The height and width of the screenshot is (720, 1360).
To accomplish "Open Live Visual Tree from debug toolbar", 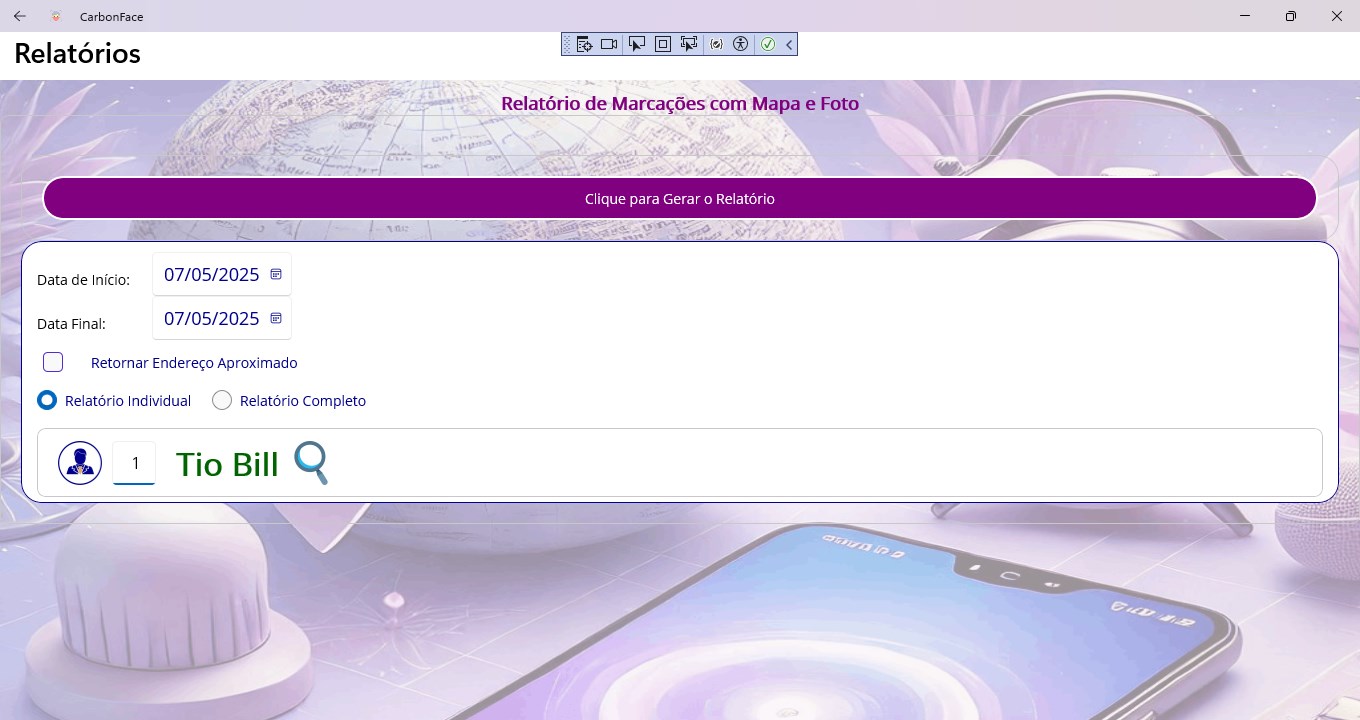I will coord(585,44).
